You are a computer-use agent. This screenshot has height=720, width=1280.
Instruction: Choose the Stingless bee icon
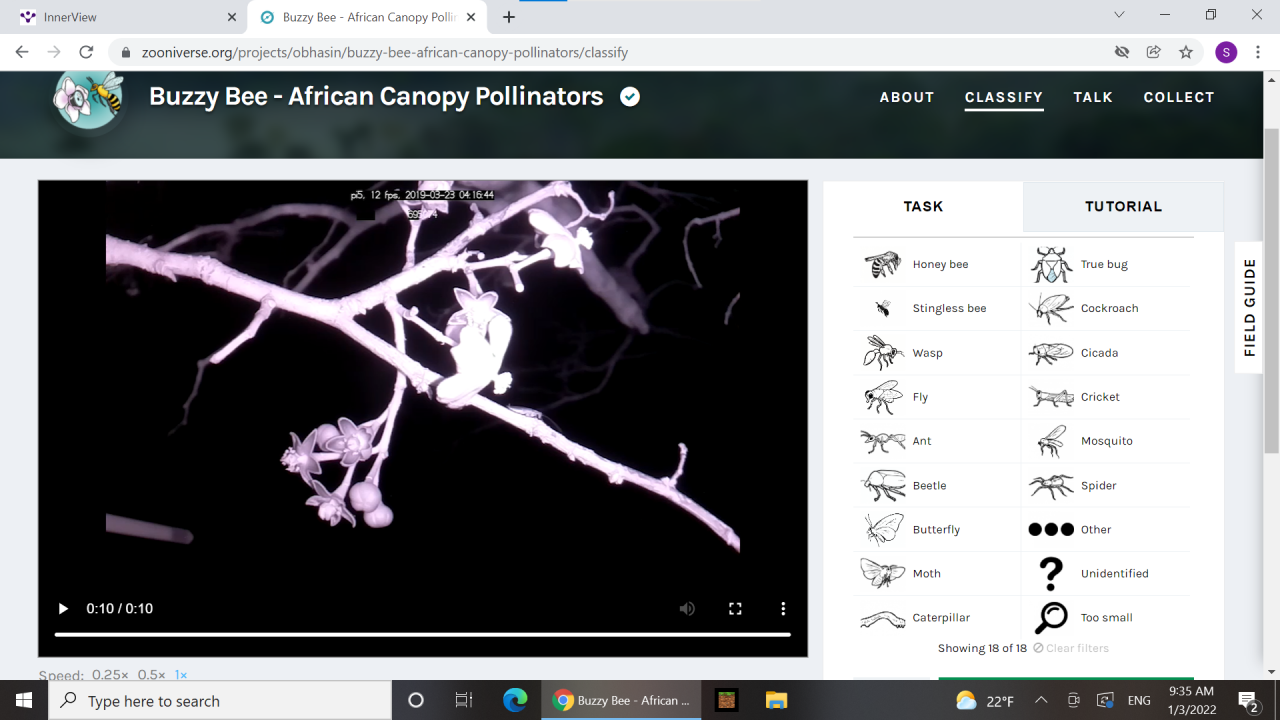point(883,309)
